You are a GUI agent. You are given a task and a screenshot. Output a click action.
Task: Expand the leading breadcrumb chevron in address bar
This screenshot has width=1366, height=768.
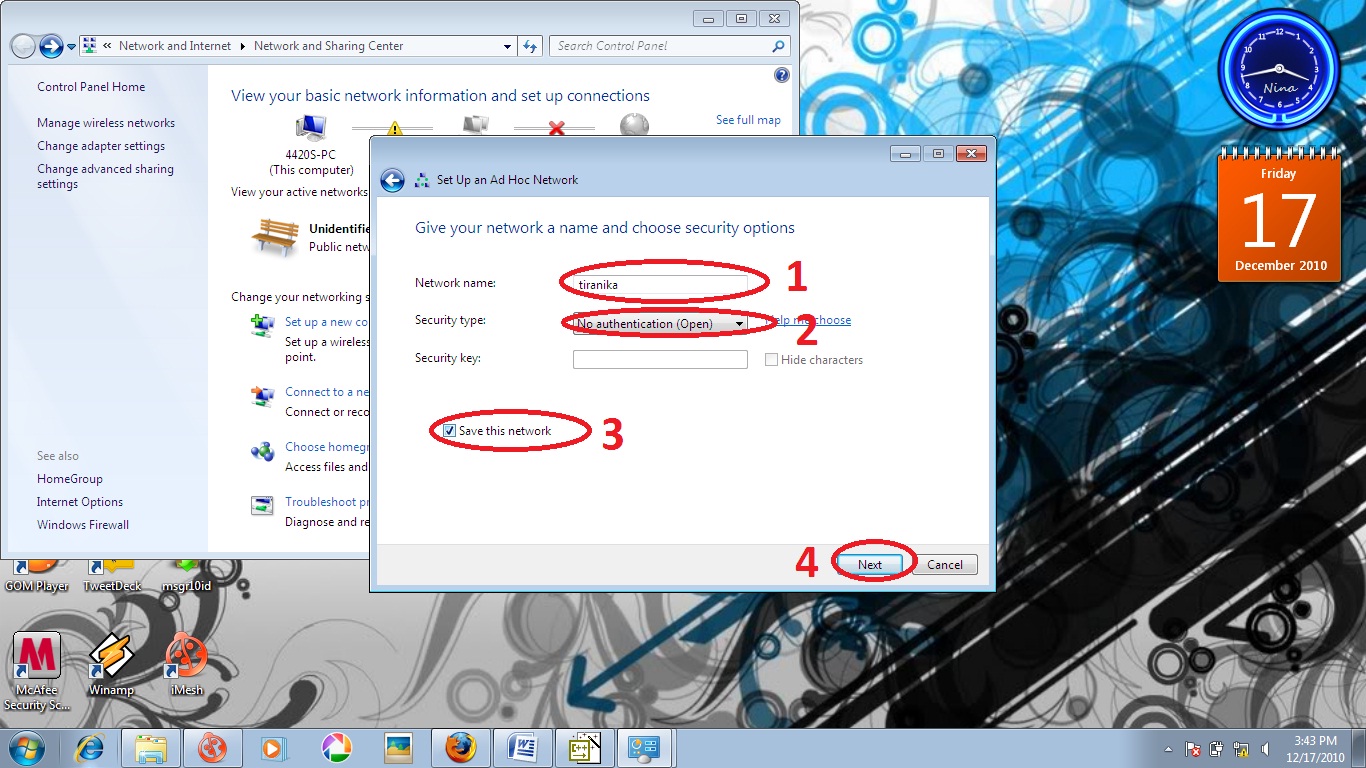click(x=107, y=46)
